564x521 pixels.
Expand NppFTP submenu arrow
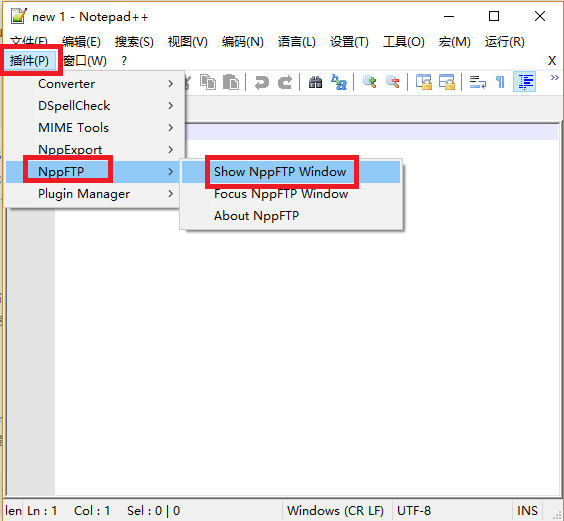click(x=171, y=172)
